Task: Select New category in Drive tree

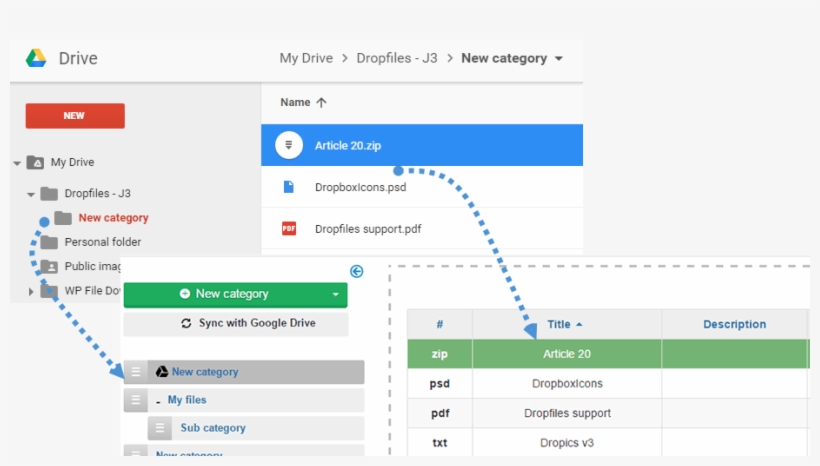Action: pos(113,218)
